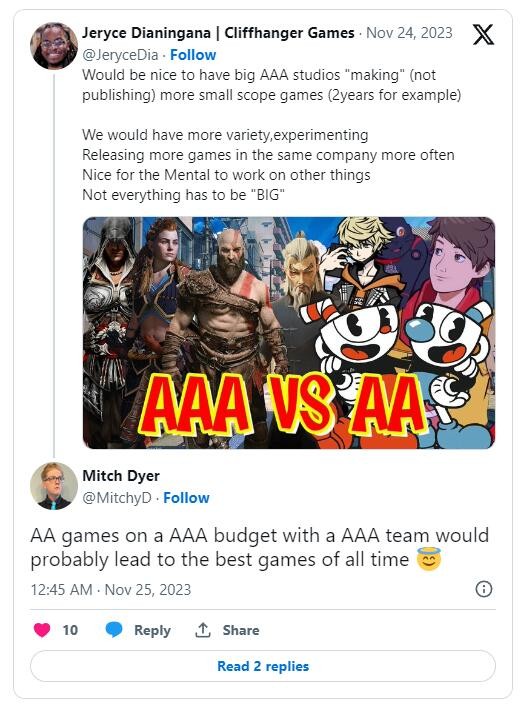Screen dimensions: 526x710
Task: Follow the @MitchyD account
Action: (x=186, y=498)
